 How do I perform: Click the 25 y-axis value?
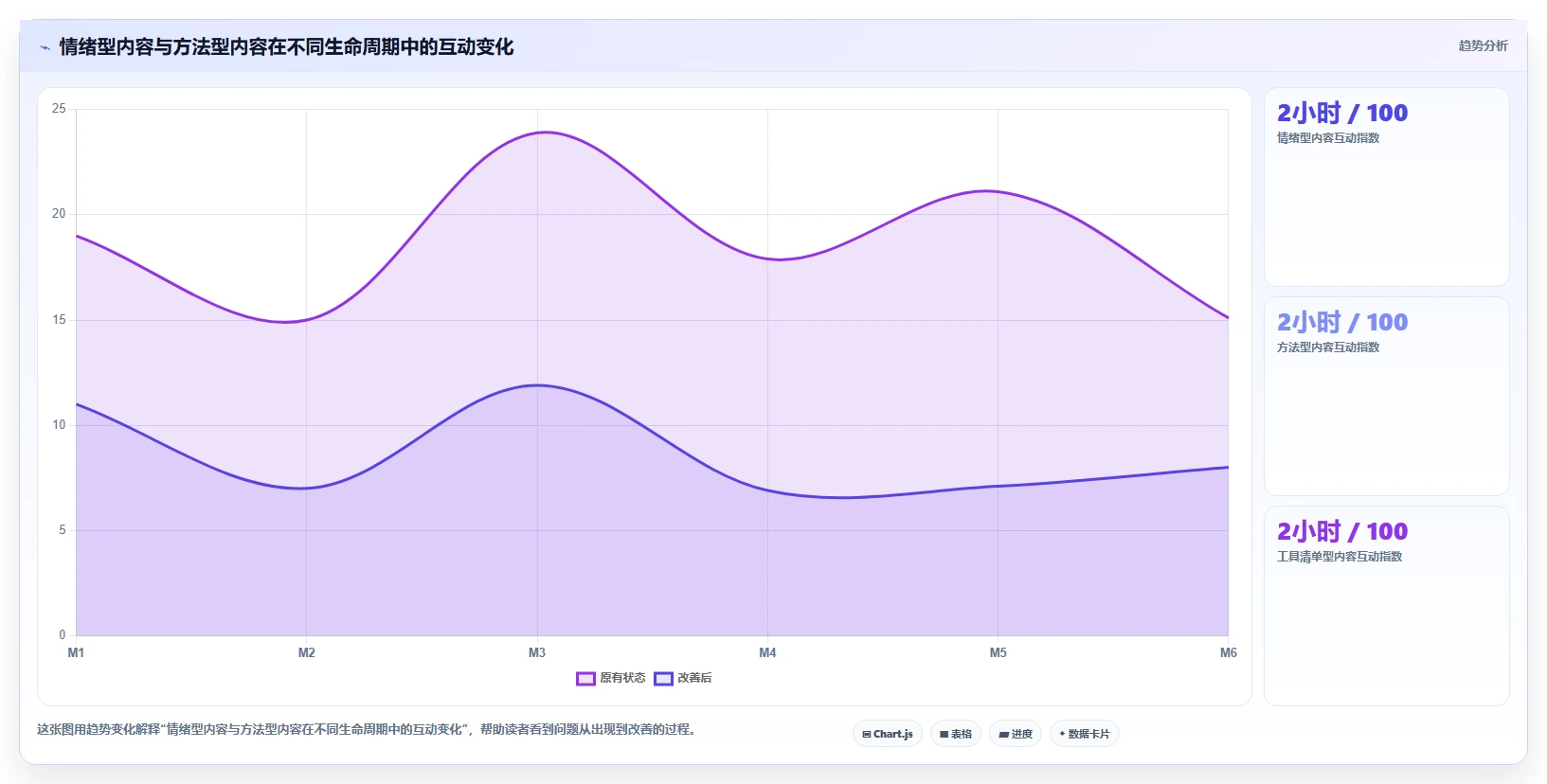(59, 109)
